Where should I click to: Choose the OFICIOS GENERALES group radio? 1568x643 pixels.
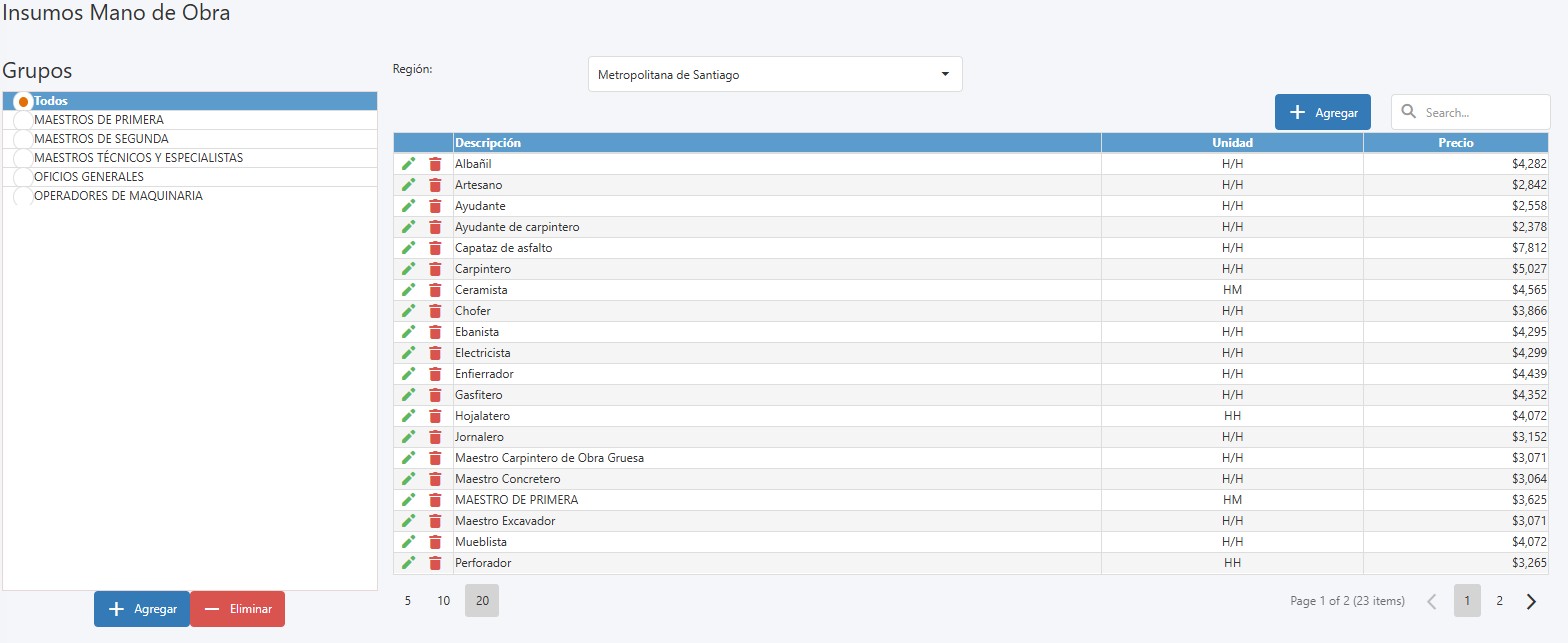point(23,178)
